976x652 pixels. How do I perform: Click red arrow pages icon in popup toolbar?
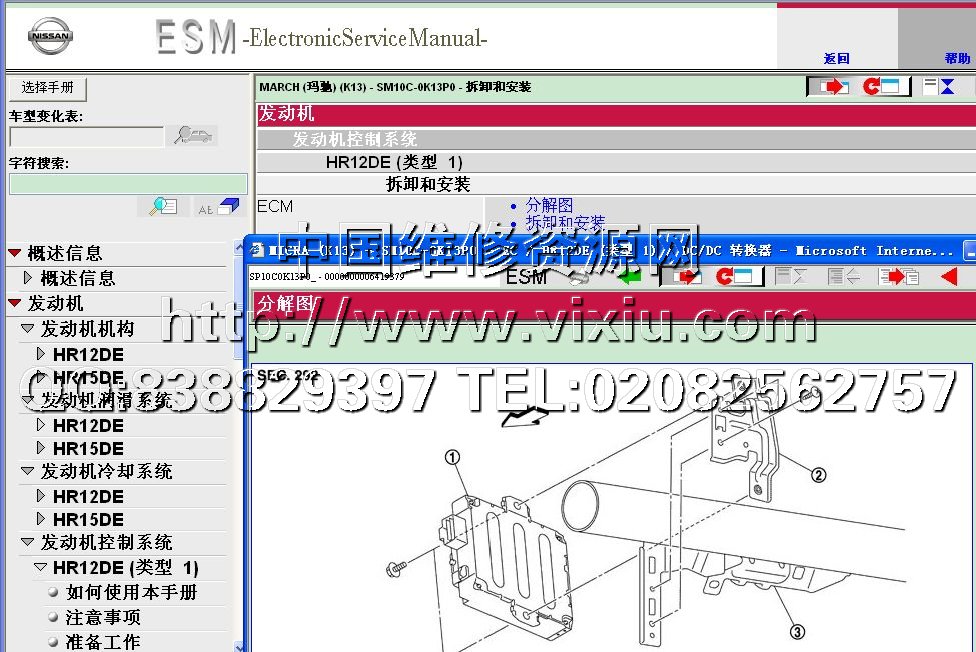(899, 276)
